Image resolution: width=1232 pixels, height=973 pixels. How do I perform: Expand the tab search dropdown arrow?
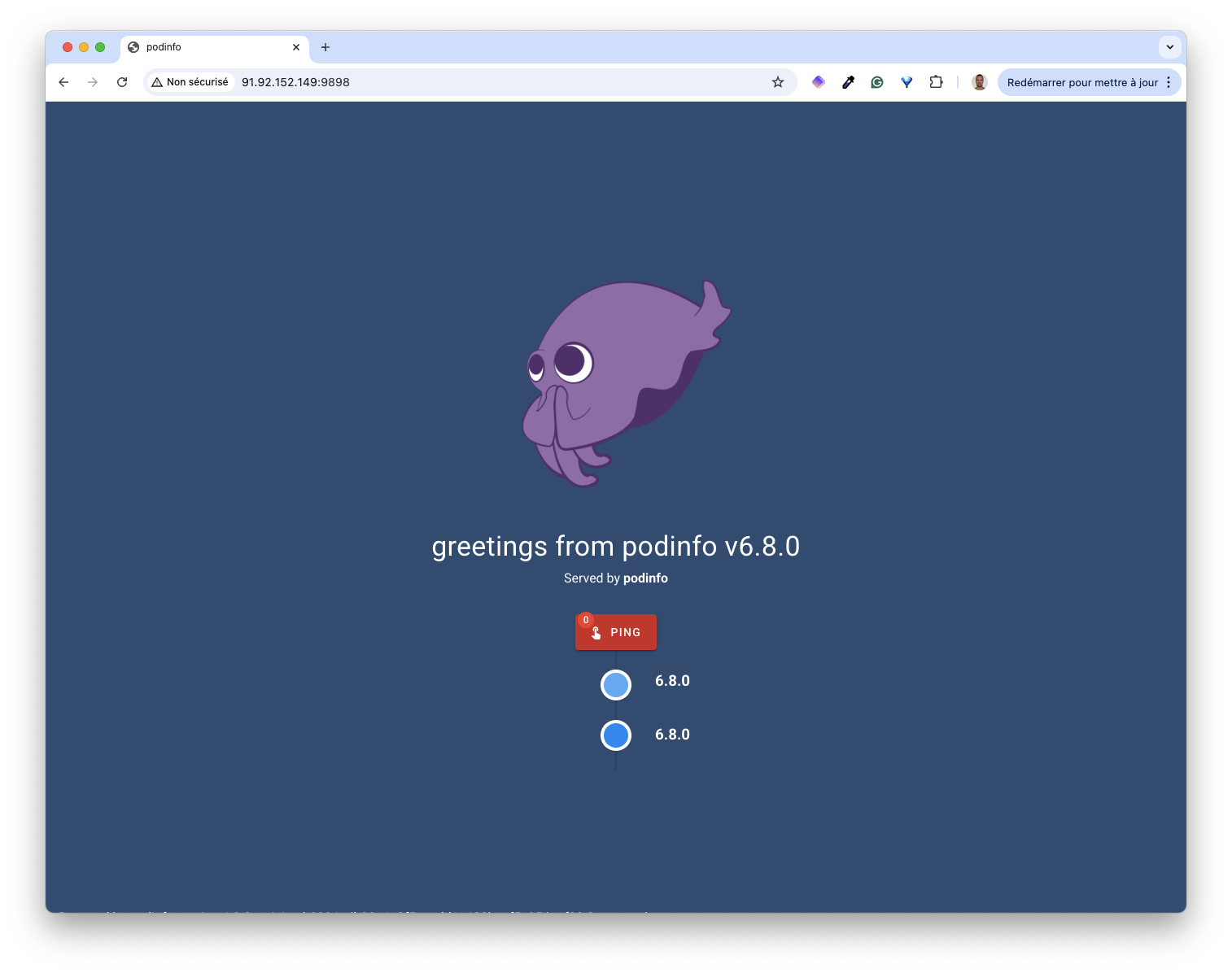tap(1169, 47)
